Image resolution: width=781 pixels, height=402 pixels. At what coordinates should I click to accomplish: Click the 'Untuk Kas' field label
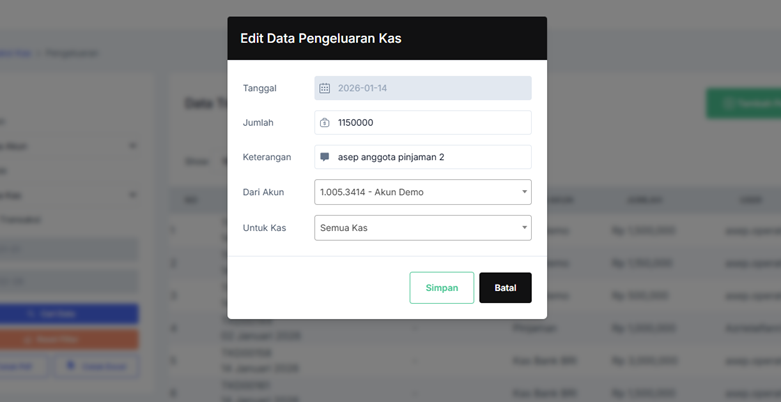[264, 228]
